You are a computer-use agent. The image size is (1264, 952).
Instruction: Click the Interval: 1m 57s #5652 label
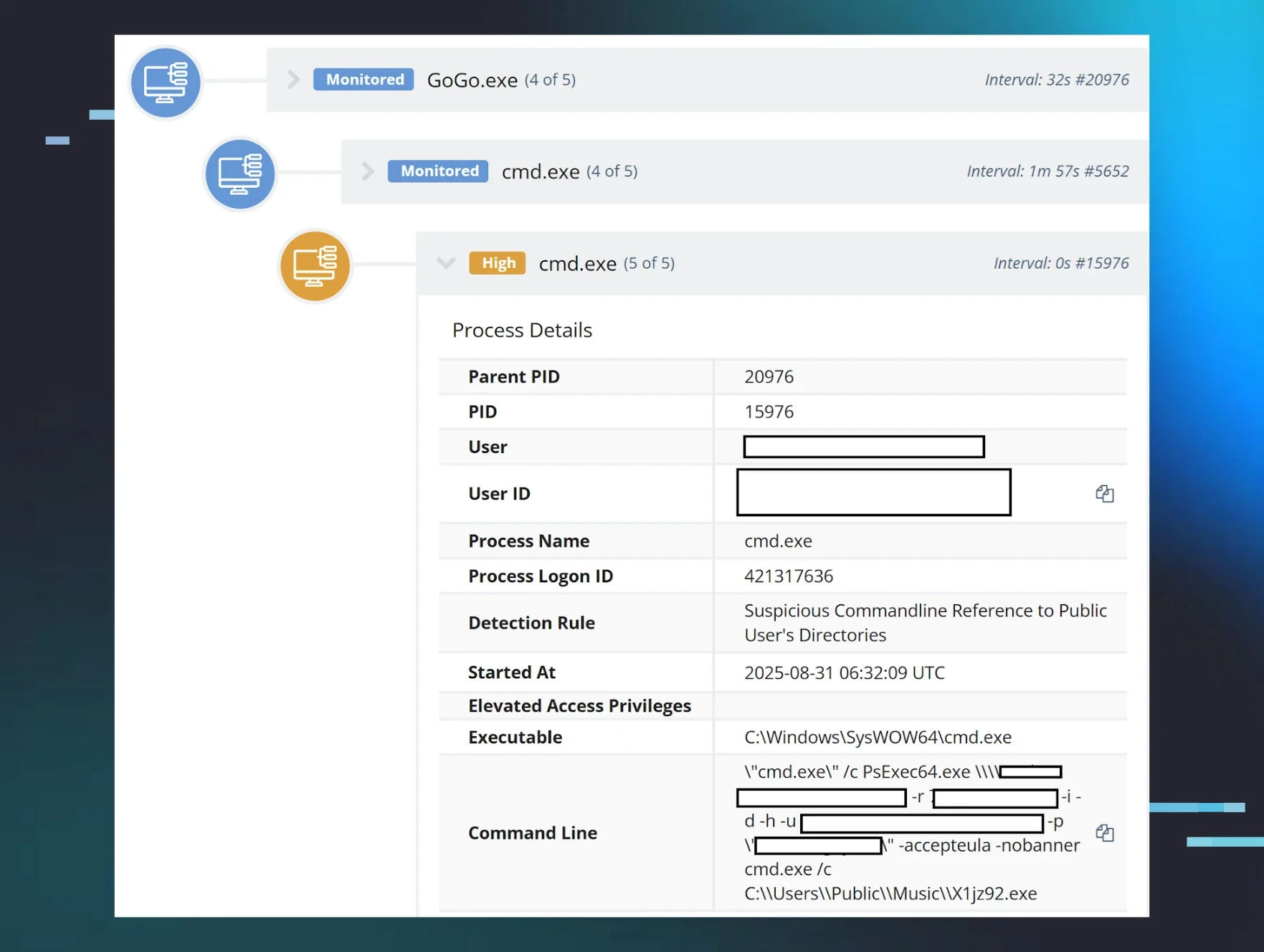click(1047, 171)
